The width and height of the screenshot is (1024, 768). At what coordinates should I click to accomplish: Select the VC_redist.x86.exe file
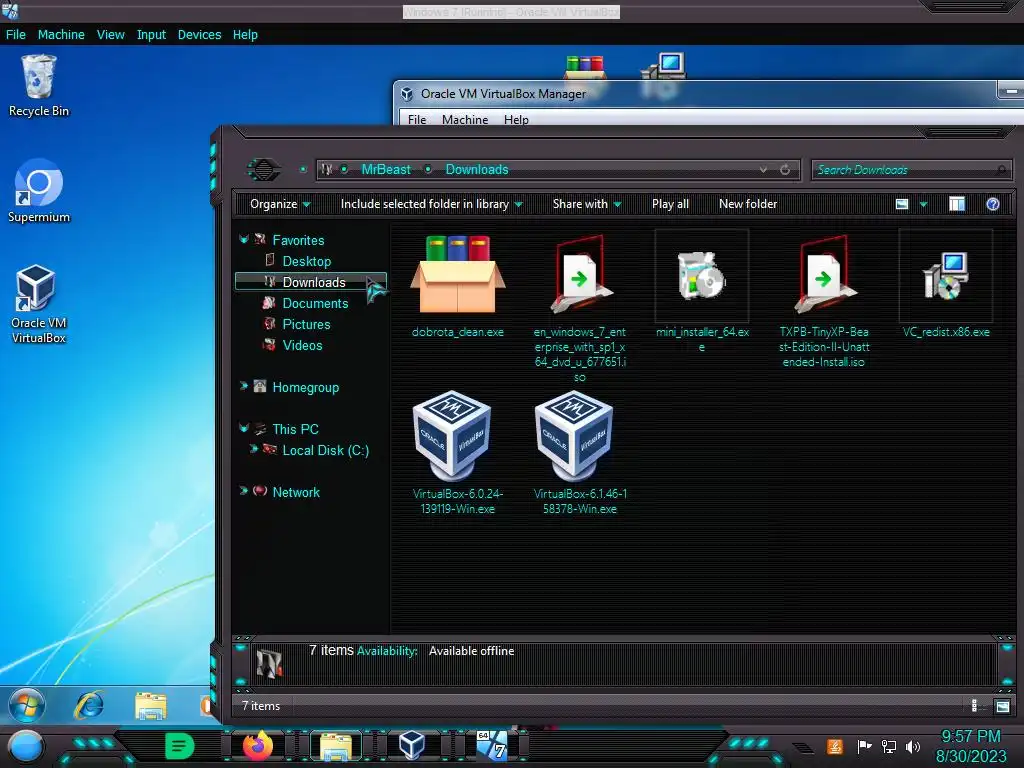point(946,276)
